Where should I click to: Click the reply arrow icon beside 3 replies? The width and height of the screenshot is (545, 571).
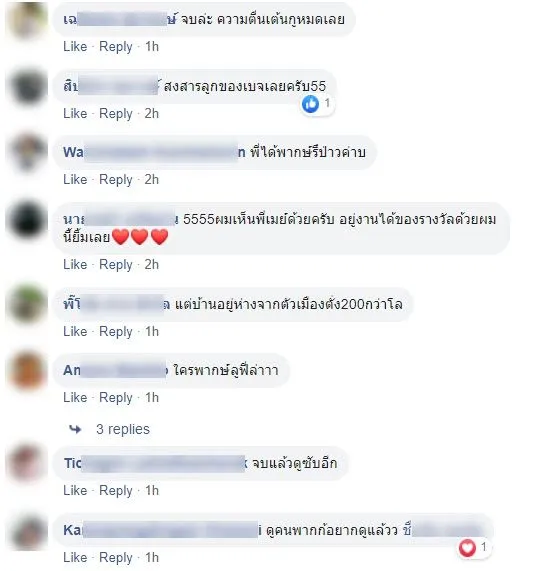point(75,429)
